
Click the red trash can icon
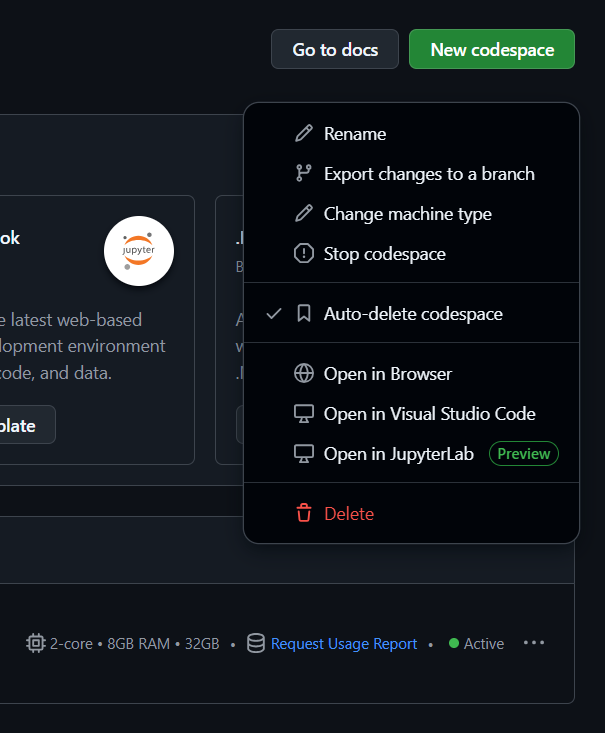click(304, 513)
